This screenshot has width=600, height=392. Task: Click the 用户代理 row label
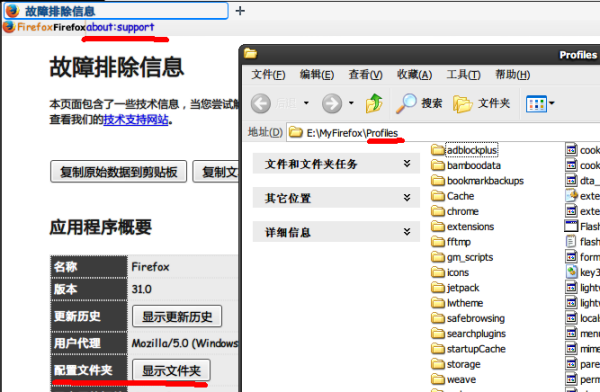[77, 343]
